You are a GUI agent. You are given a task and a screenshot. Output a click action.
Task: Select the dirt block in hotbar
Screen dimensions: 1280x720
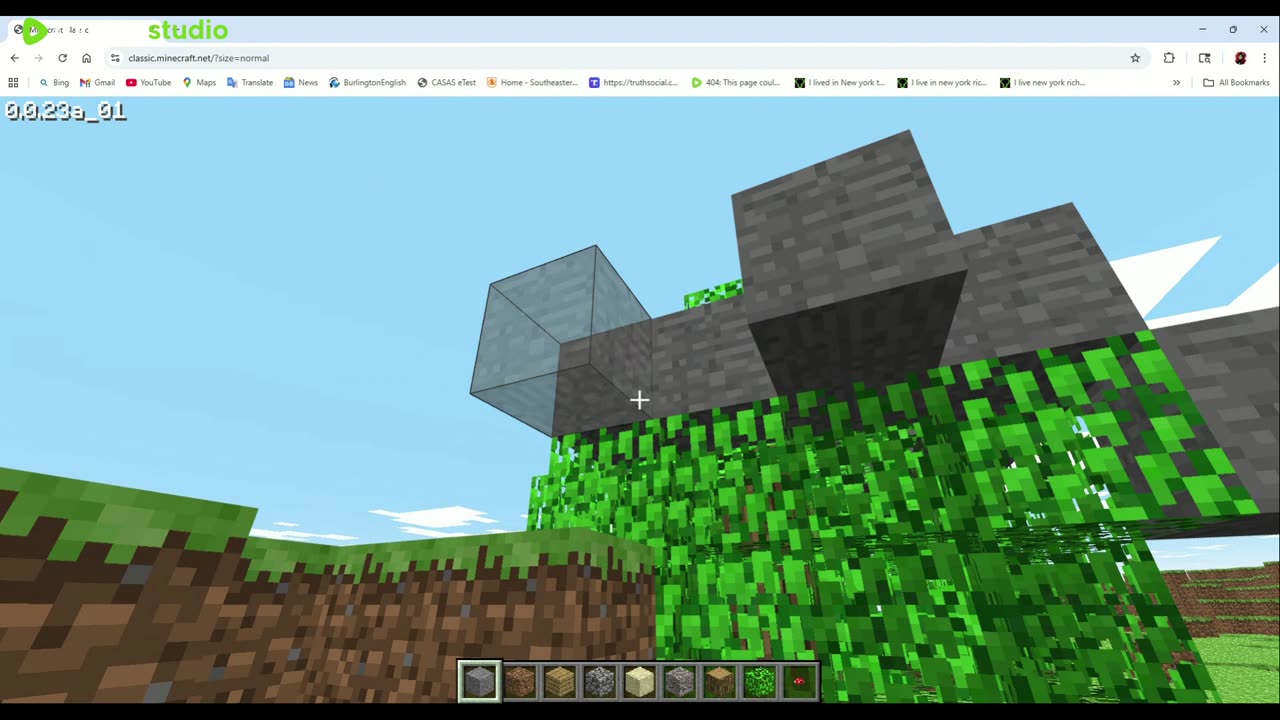tap(520, 682)
